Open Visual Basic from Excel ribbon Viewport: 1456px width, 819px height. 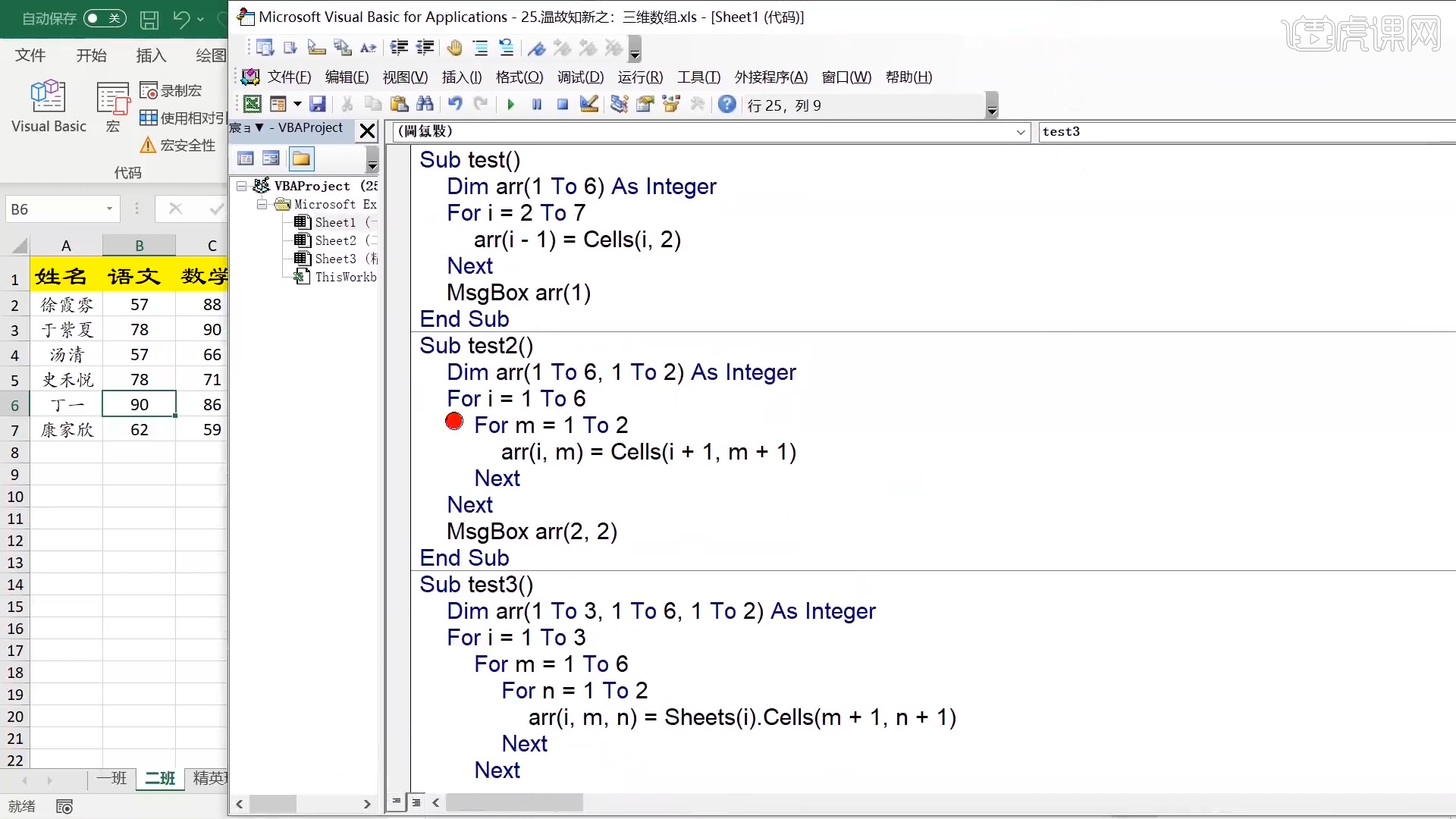click(x=49, y=106)
